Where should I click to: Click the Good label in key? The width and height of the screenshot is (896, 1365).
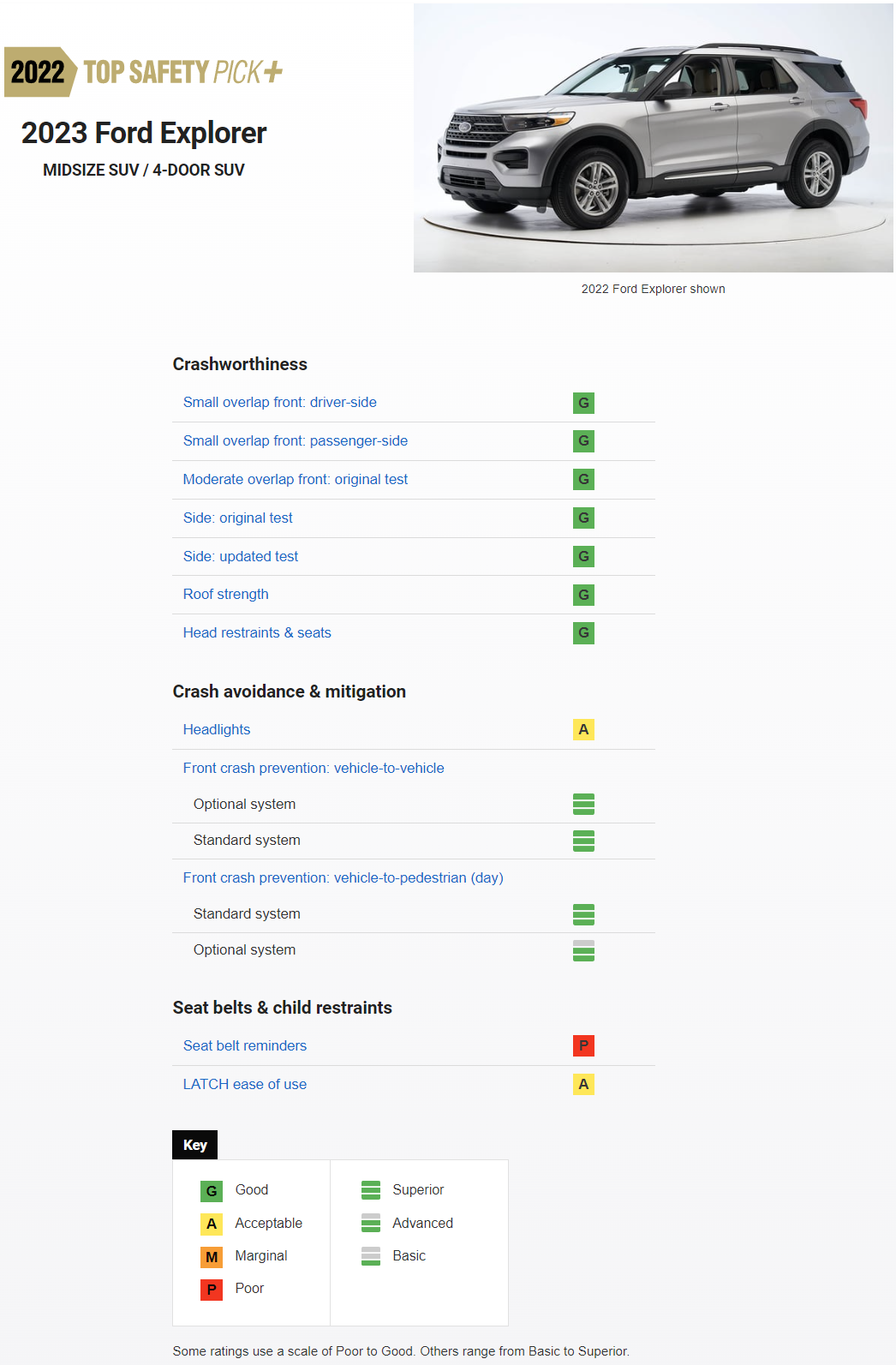pos(252,1190)
